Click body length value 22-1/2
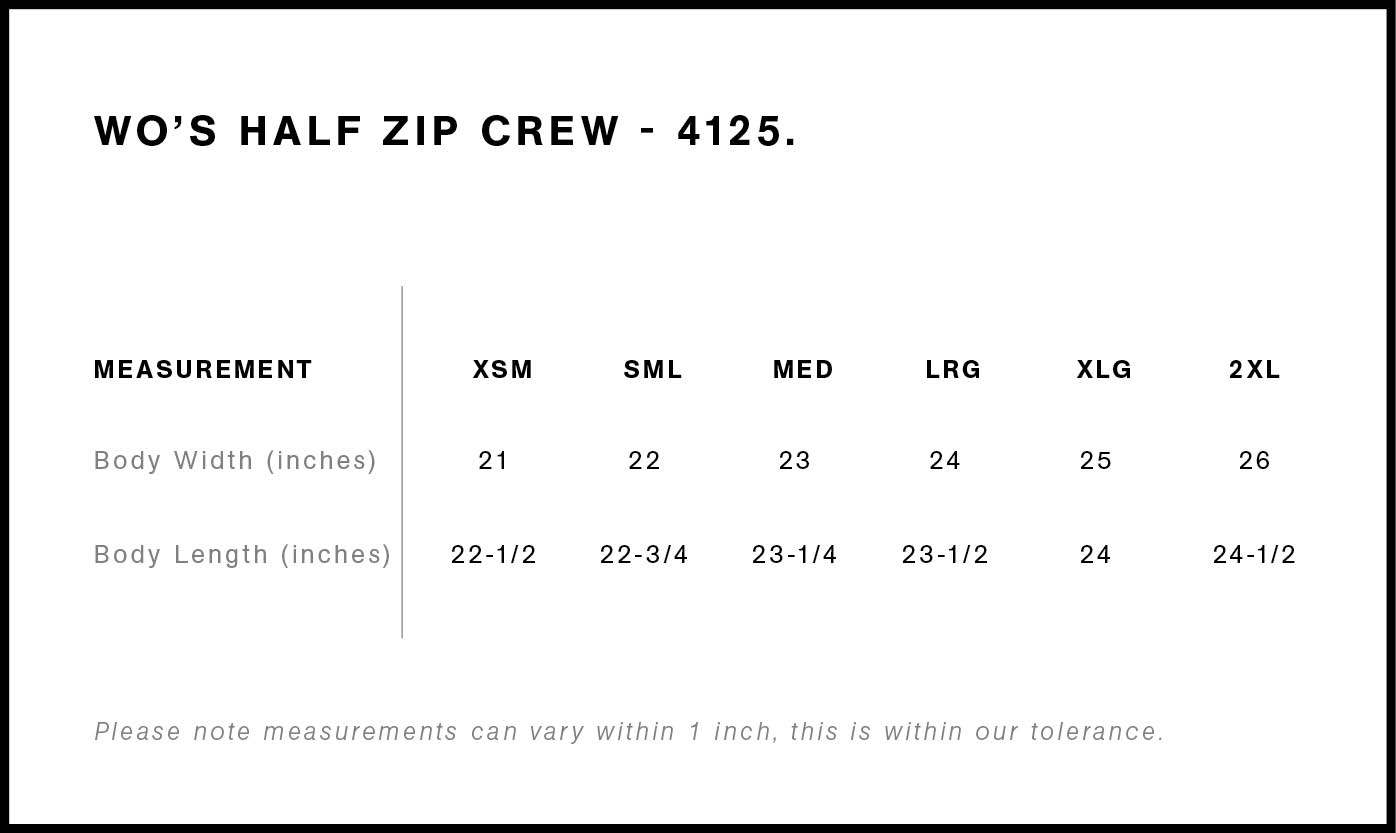 point(493,555)
